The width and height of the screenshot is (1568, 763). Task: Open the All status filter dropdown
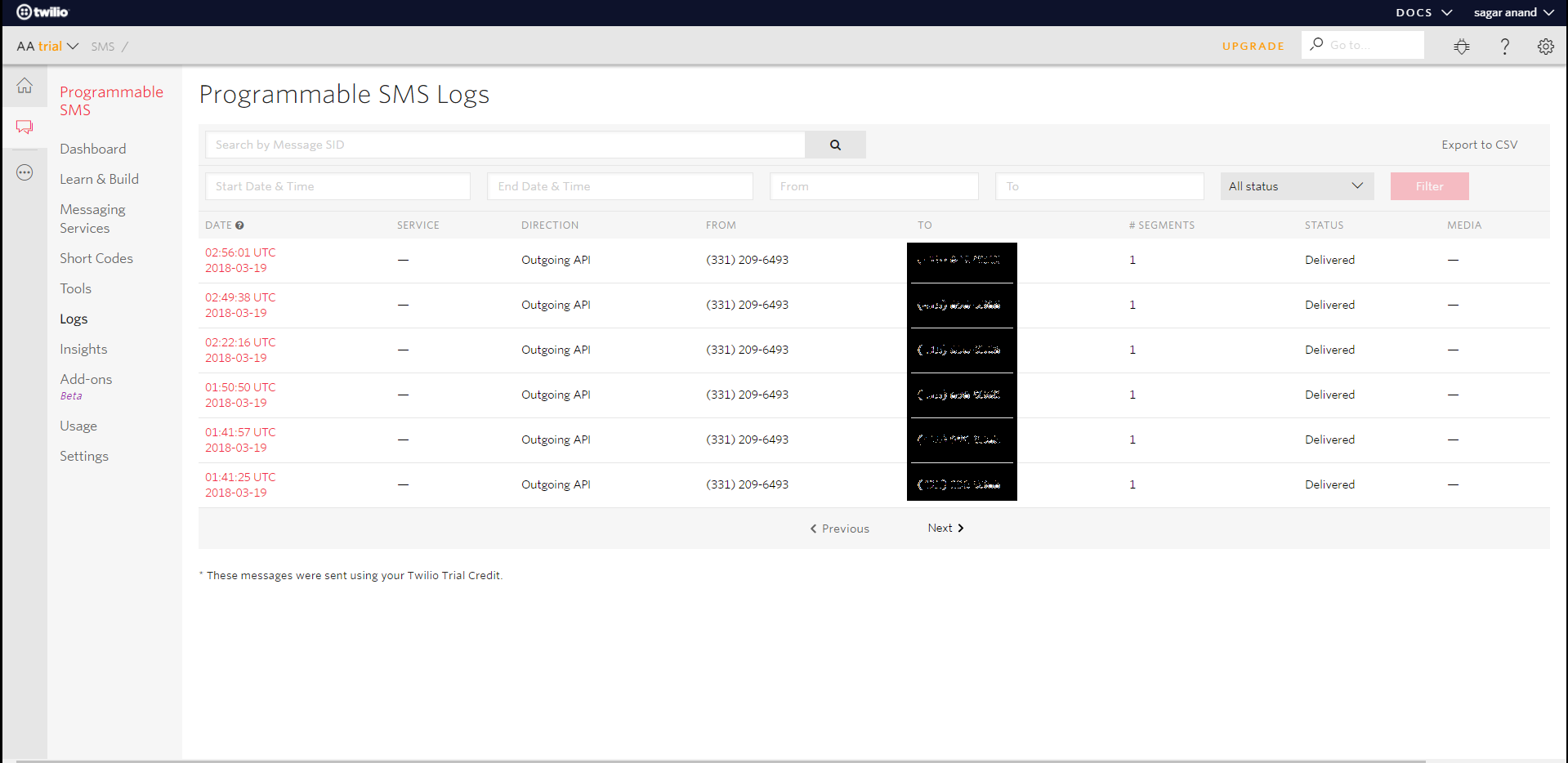pos(1297,186)
